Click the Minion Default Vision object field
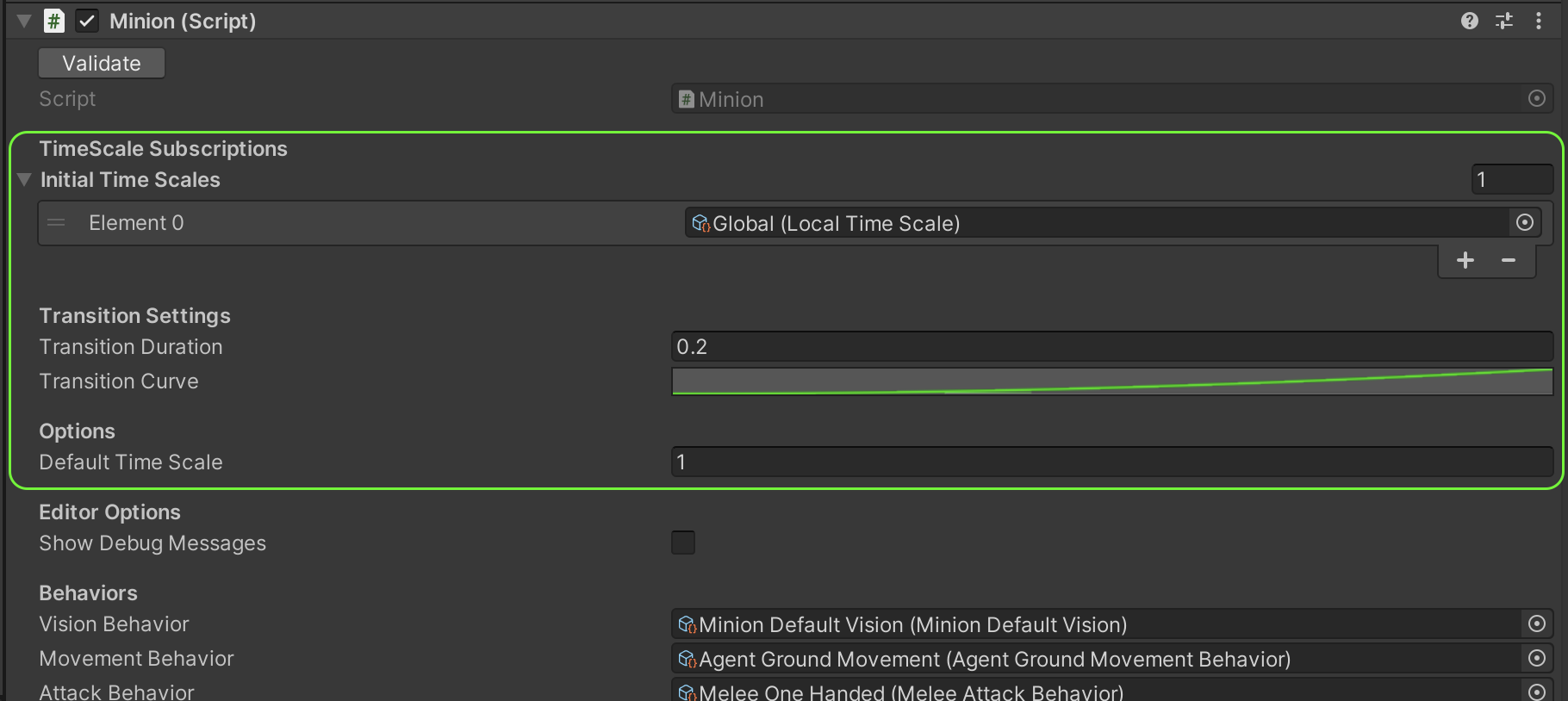 tap(1094, 625)
